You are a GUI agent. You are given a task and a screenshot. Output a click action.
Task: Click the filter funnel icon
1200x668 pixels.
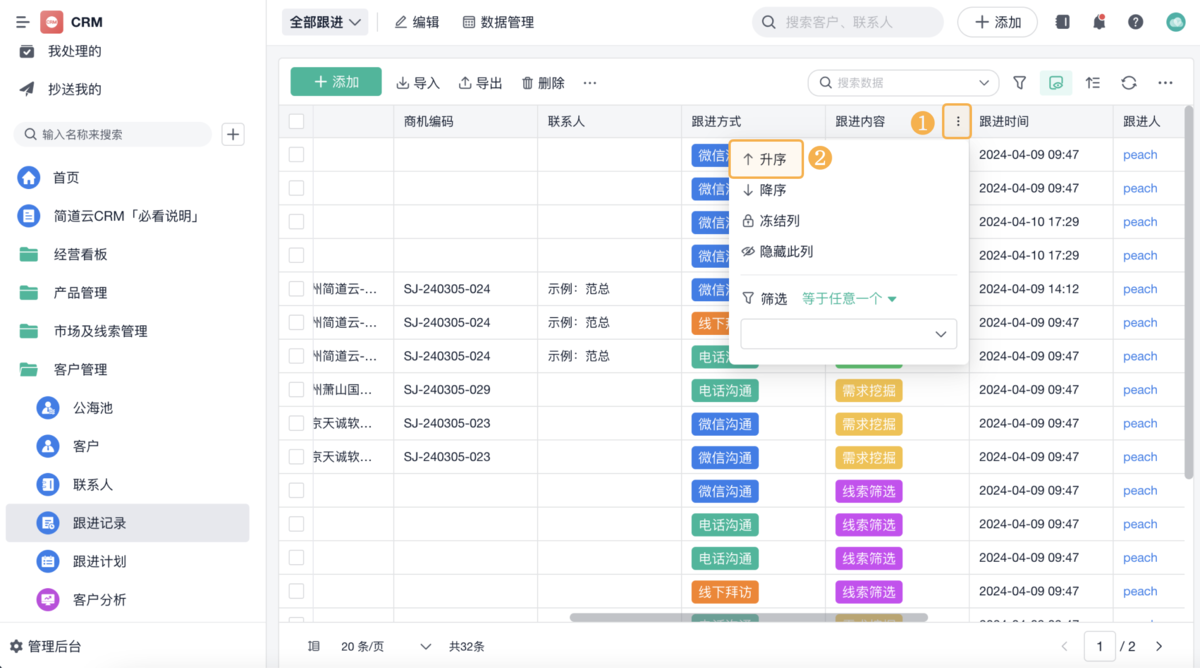(1019, 83)
